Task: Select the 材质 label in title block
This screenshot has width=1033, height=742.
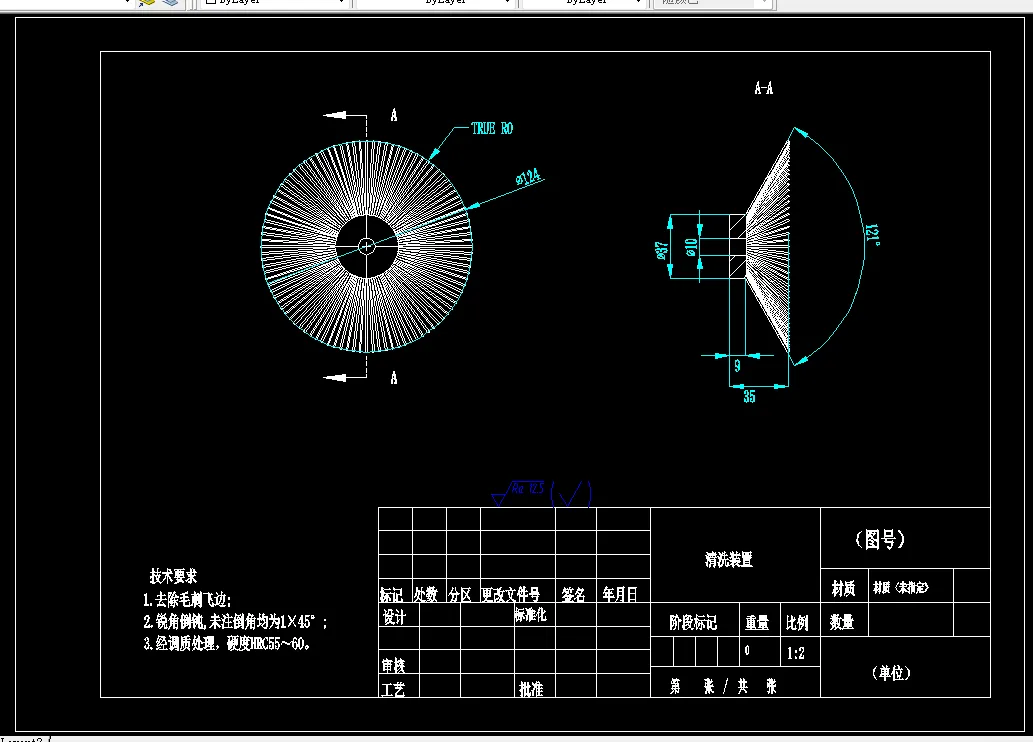Action: click(843, 588)
